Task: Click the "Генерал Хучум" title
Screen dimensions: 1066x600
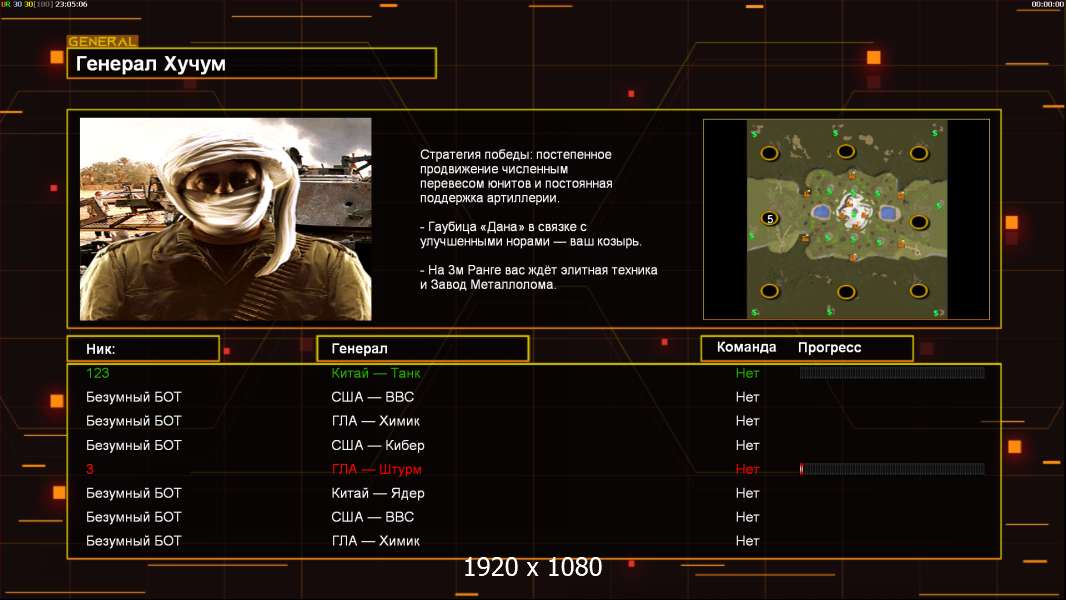Action: [x=150, y=64]
